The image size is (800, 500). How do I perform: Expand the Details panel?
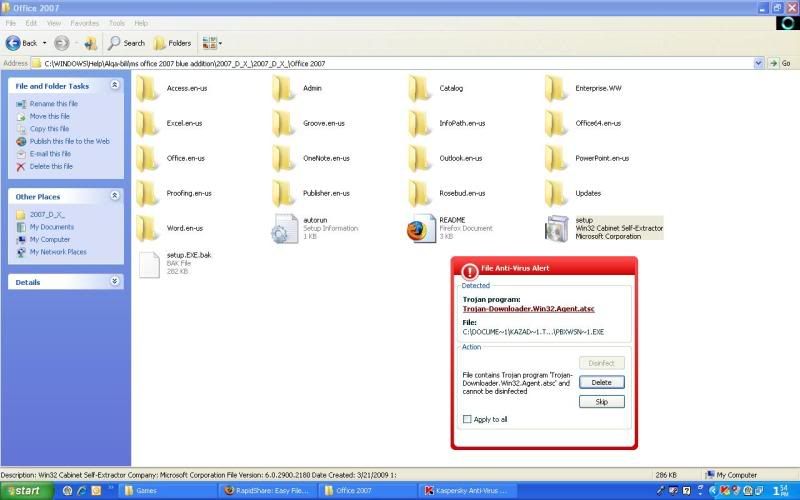(115, 282)
